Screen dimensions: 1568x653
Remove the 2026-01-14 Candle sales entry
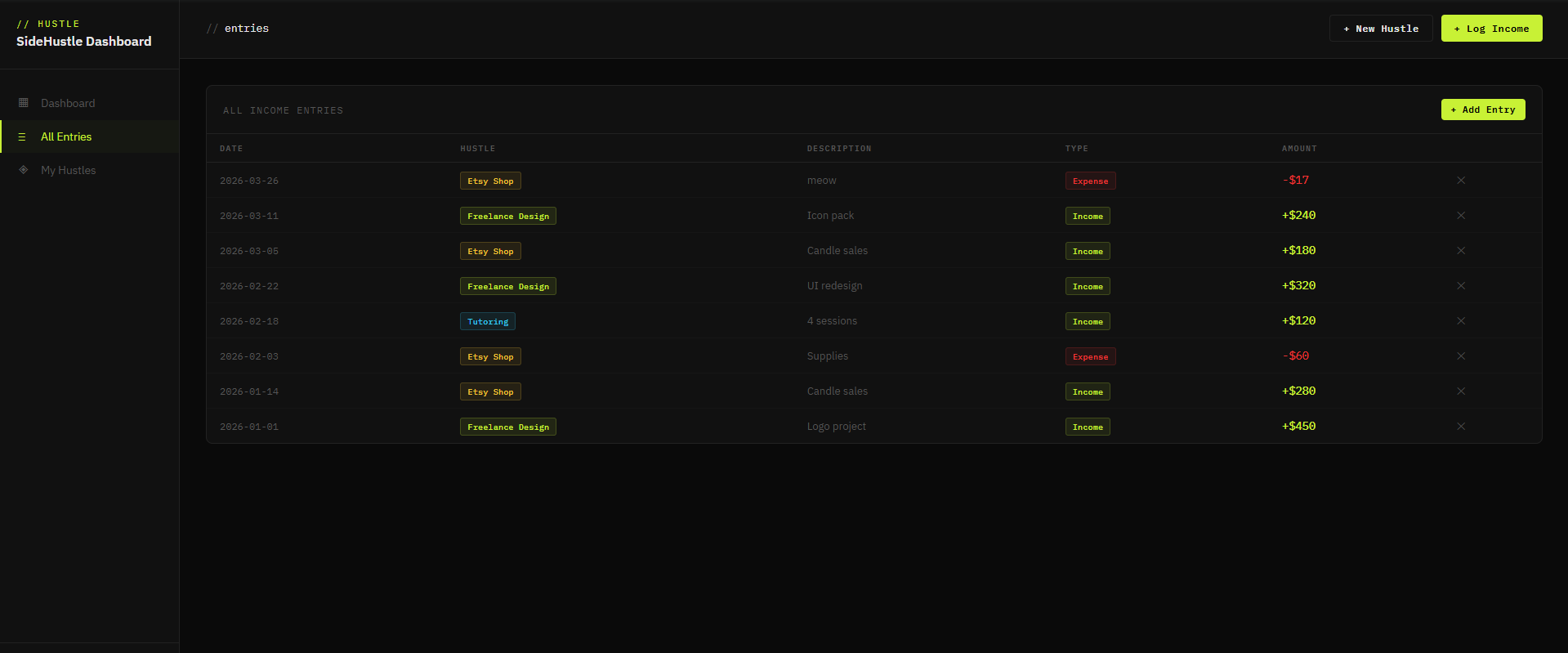click(x=1461, y=391)
